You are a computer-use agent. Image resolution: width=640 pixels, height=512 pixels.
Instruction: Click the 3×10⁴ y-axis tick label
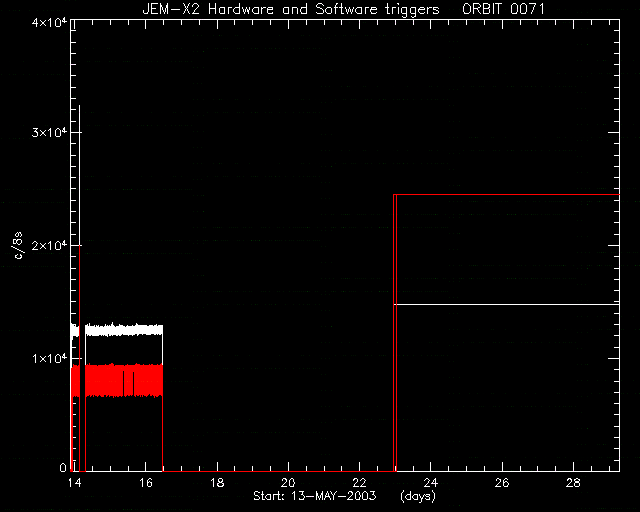(49, 133)
